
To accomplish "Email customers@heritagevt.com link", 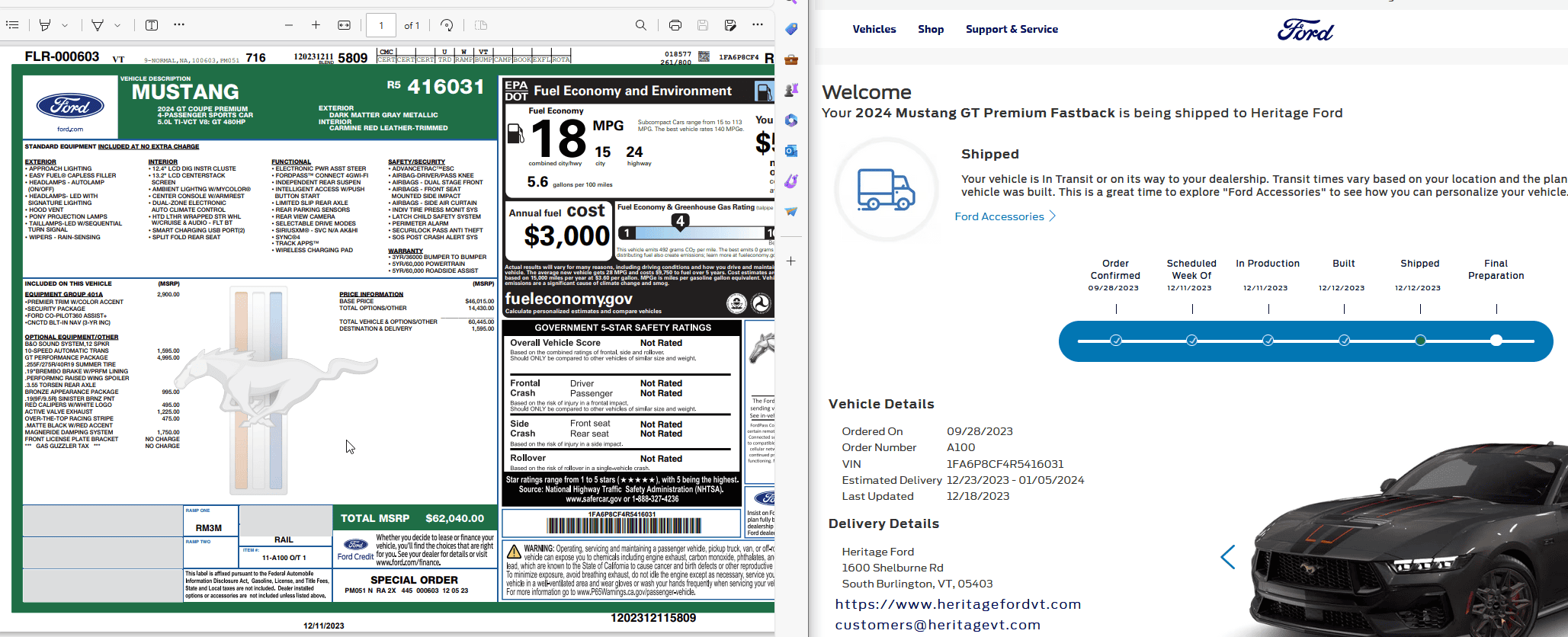I will tap(938, 625).
